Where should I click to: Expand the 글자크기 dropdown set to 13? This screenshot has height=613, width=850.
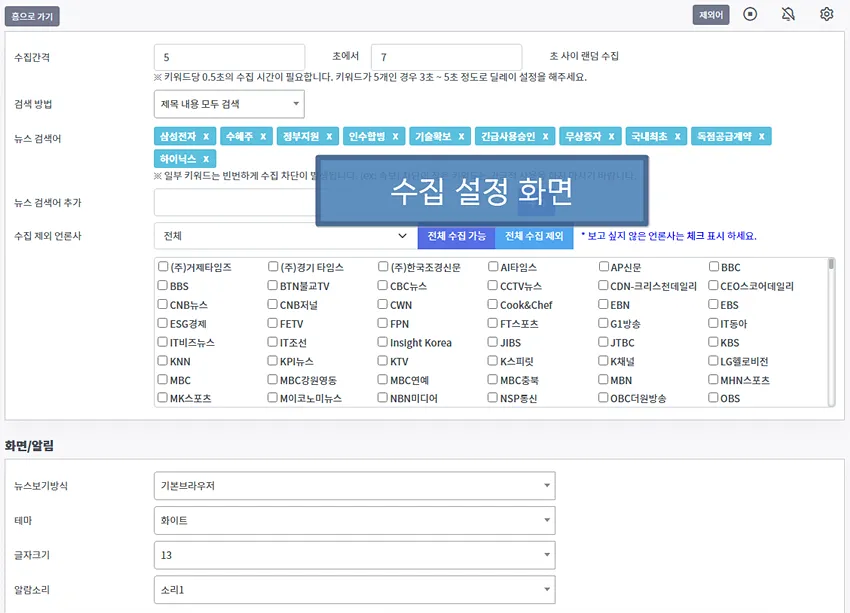coord(355,554)
